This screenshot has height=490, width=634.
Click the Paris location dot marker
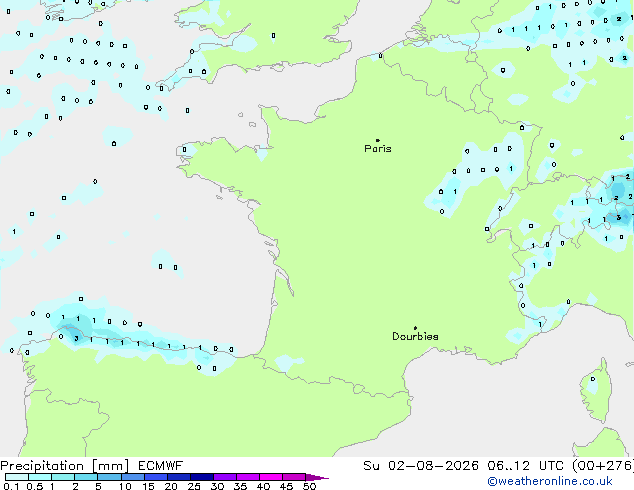(378, 140)
